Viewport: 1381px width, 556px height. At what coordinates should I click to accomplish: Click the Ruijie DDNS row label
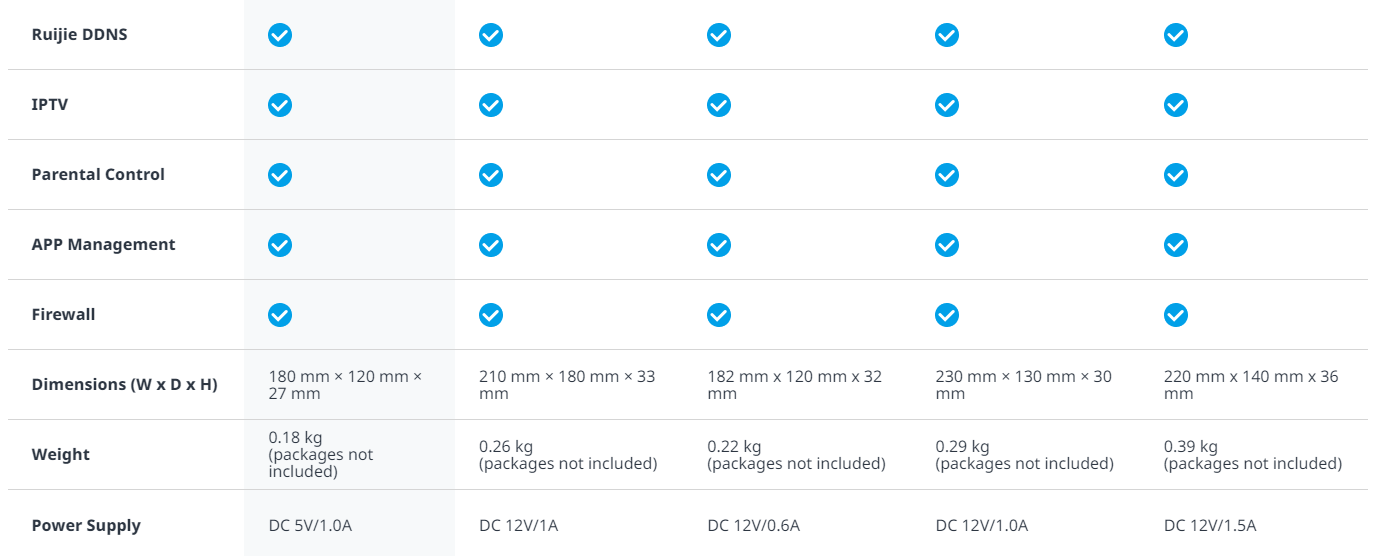(x=79, y=35)
